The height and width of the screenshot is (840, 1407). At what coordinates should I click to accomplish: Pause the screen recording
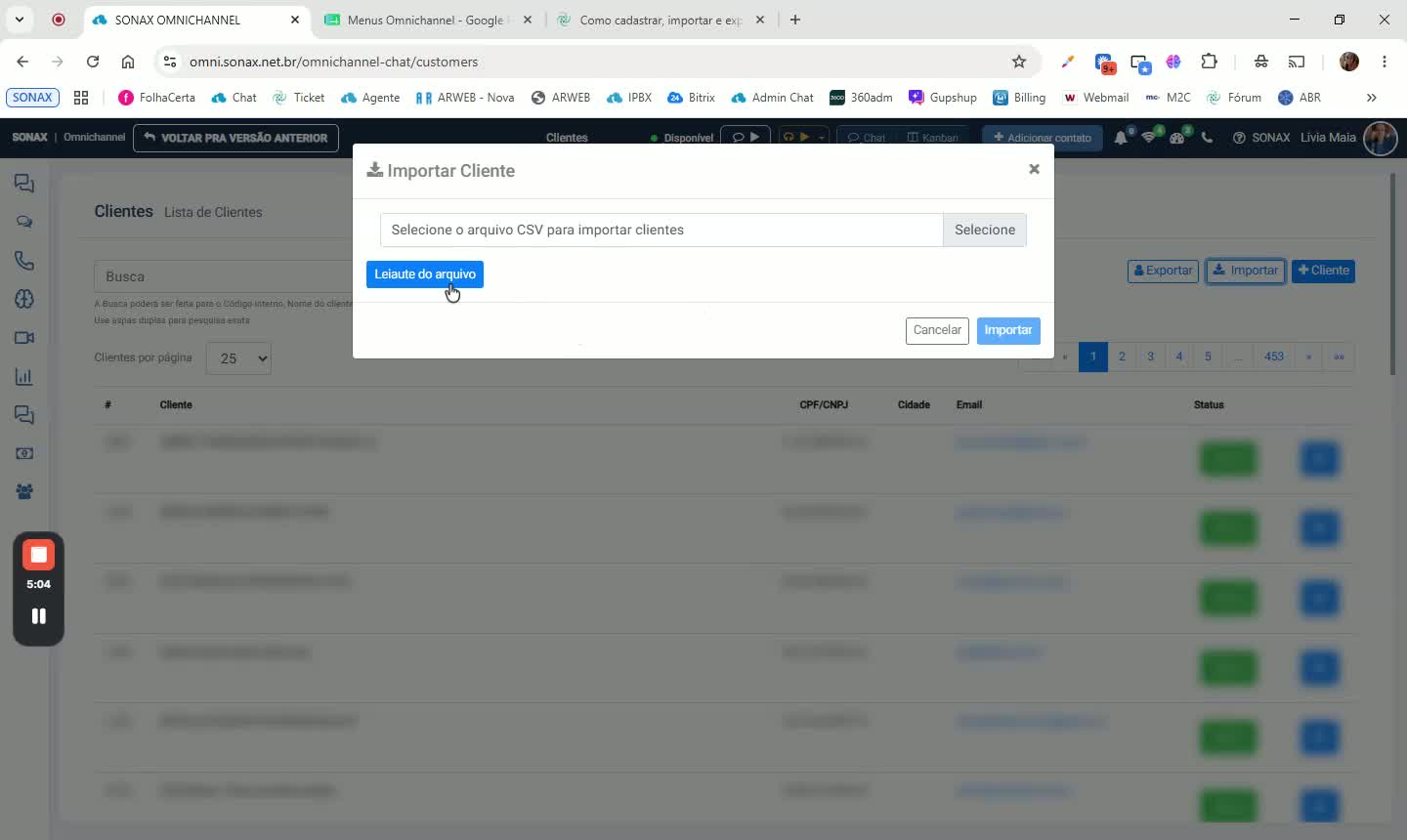pos(38,616)
